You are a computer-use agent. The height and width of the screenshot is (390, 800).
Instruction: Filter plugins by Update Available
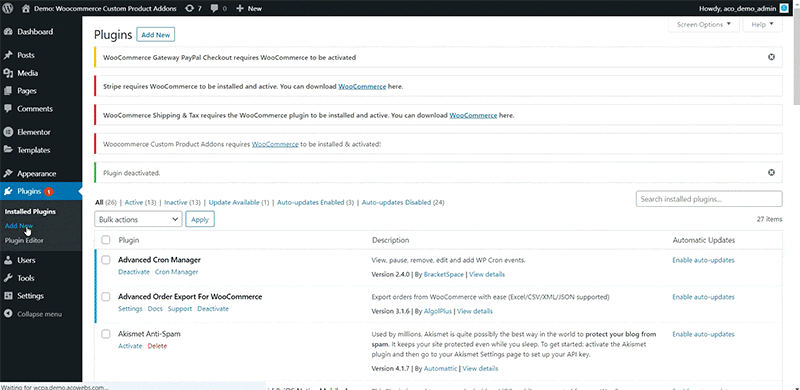[234, 202]
